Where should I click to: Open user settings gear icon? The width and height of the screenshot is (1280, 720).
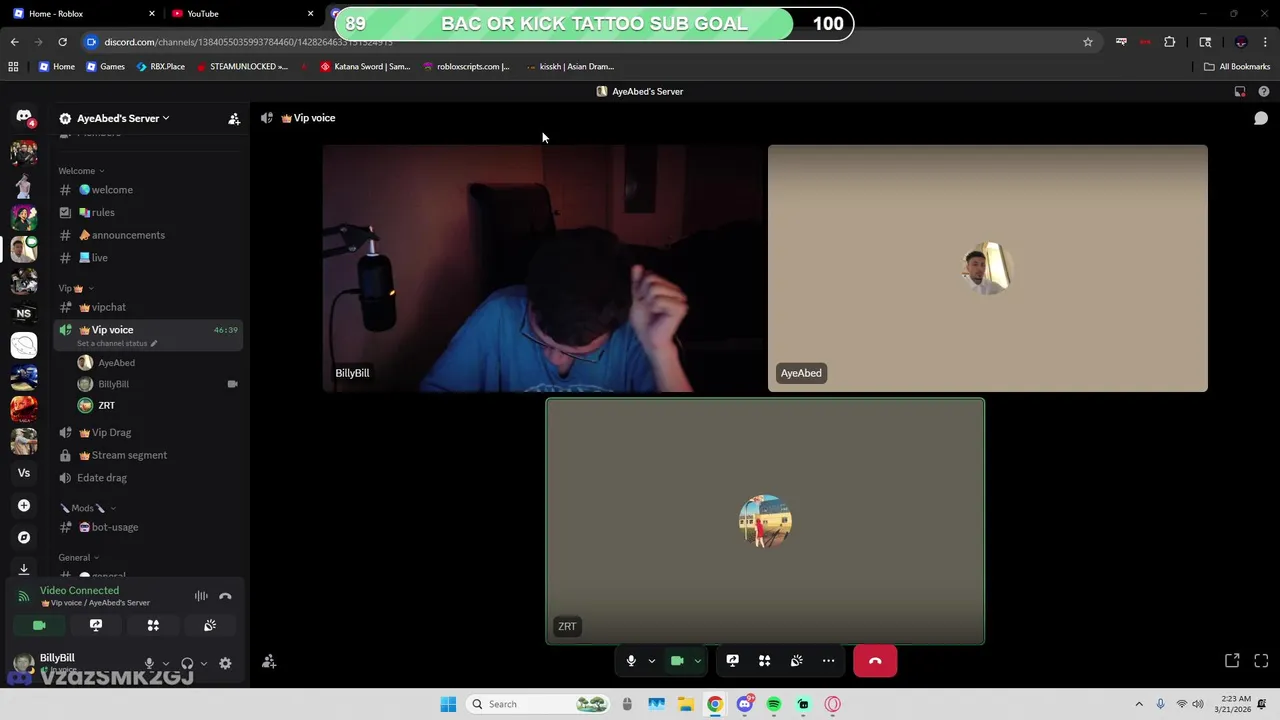coord(225,663)
